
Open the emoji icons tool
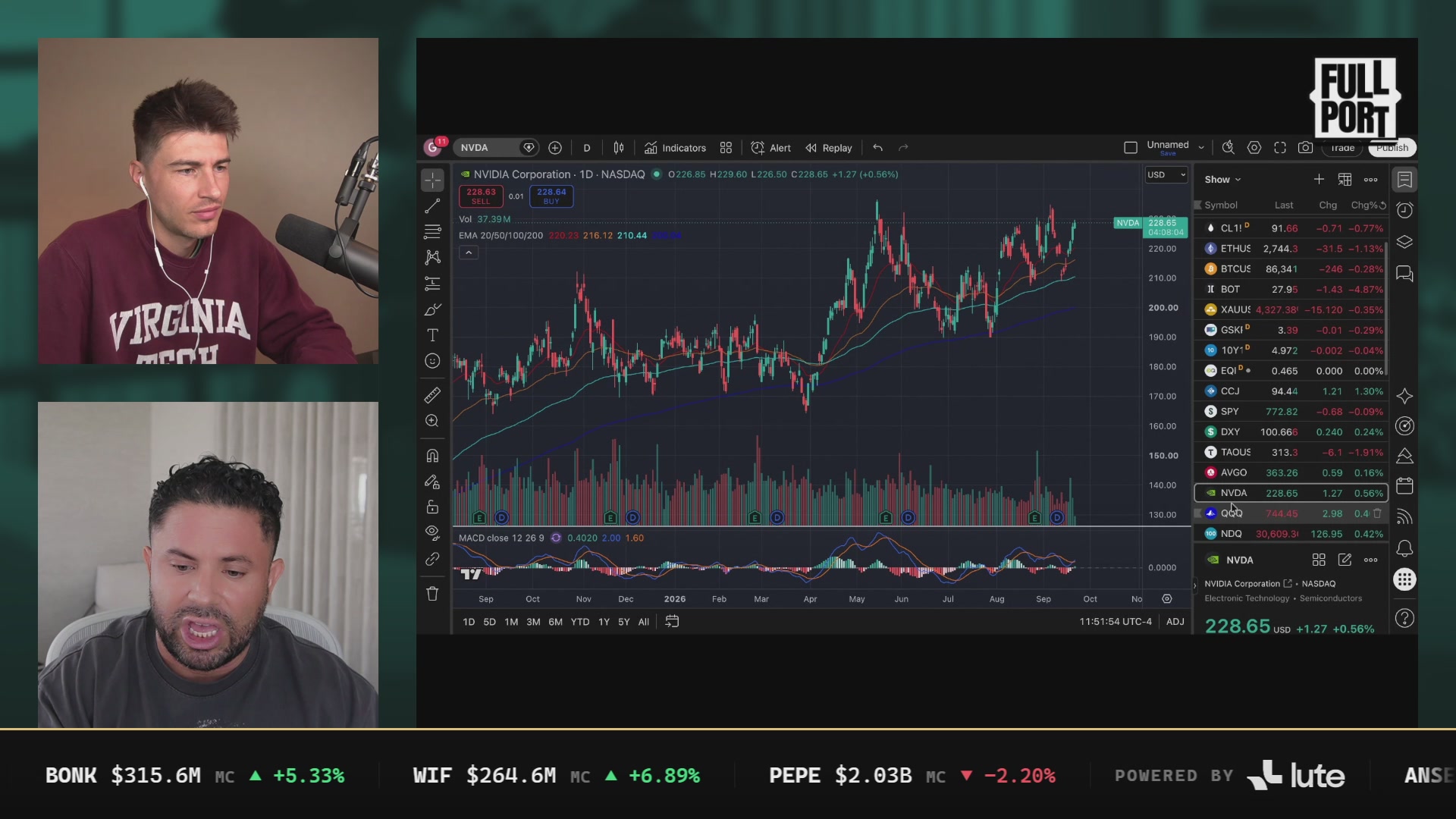[x=432, y=361]
